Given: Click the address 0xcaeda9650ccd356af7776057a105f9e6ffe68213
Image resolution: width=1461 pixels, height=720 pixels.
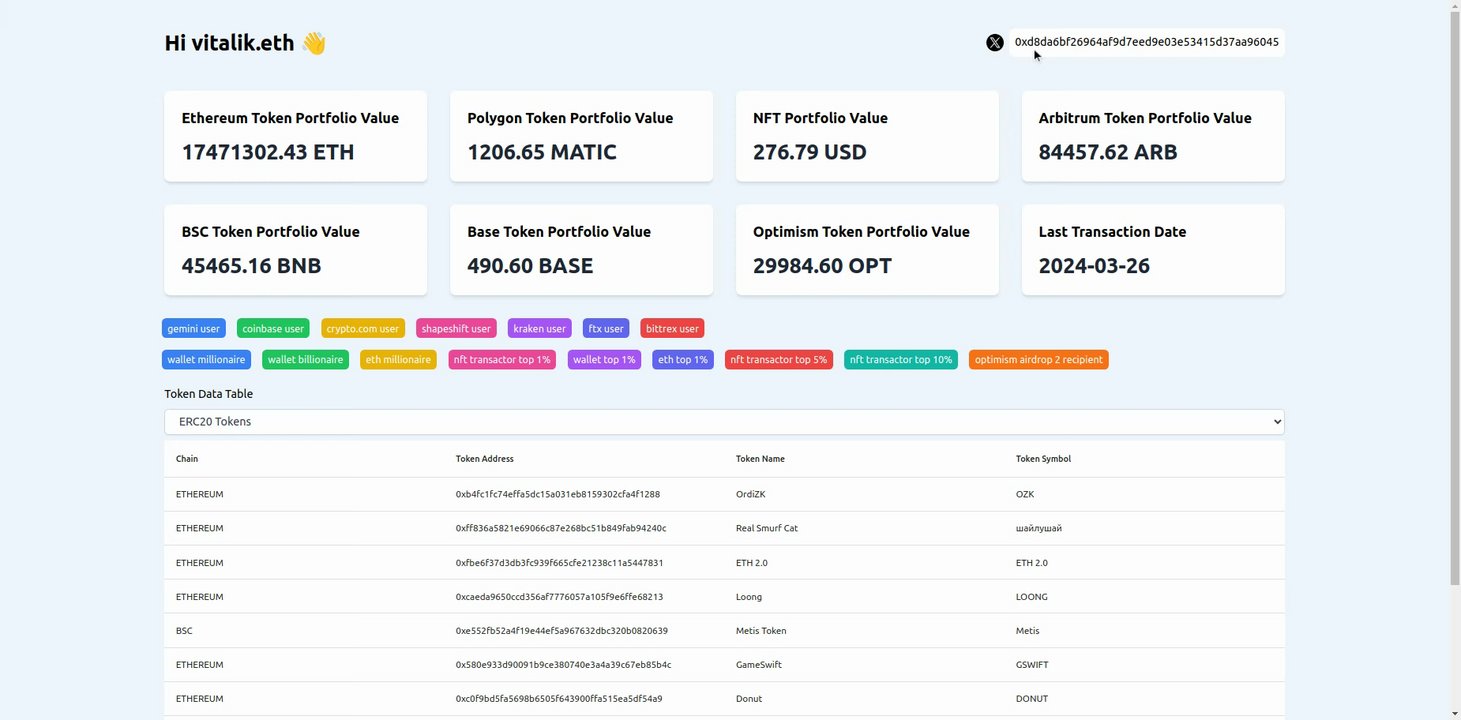Looking at the screenshot, I should (x=560, y=597).
